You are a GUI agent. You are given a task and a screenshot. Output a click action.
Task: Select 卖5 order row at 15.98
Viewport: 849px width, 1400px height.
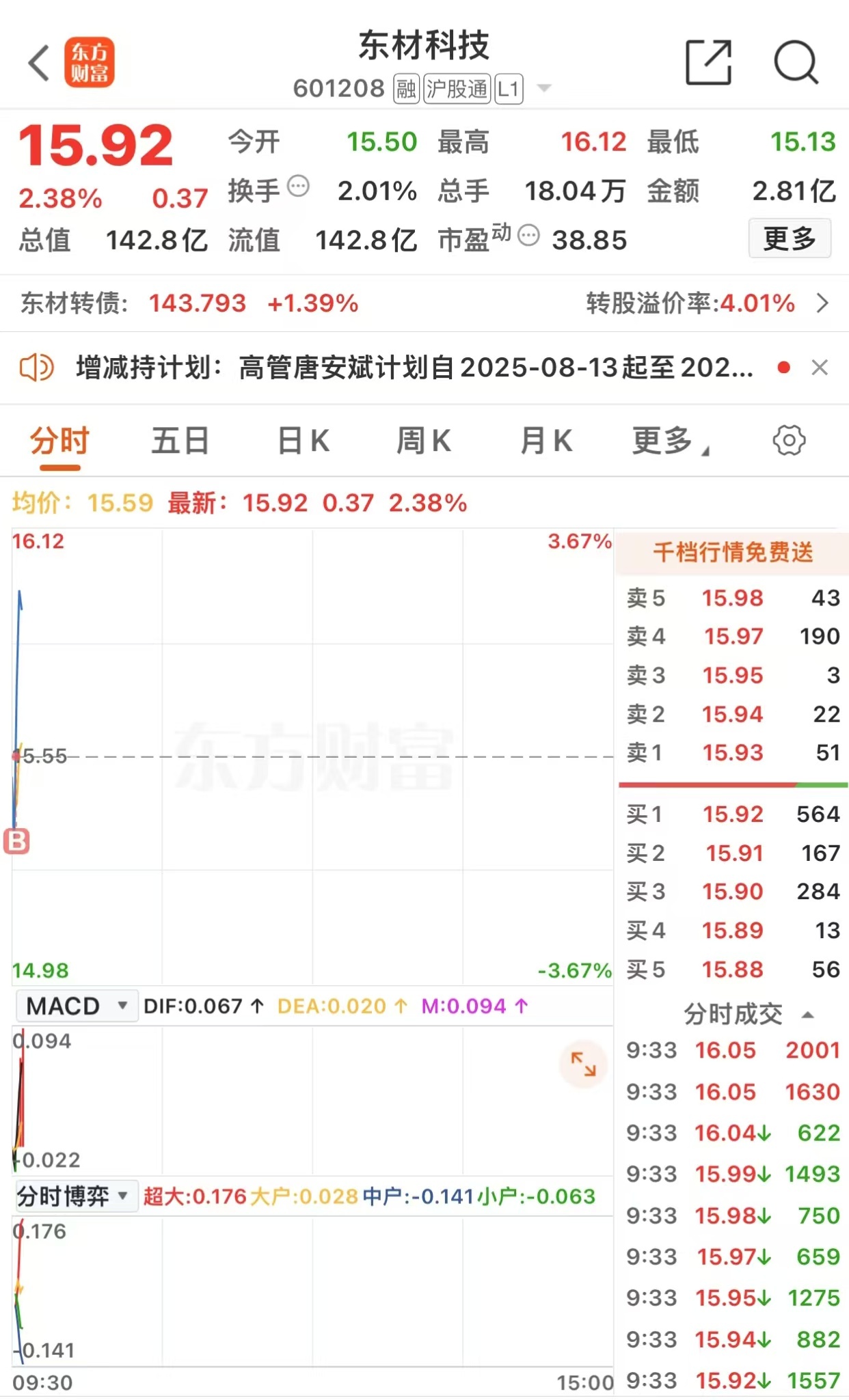(x=733, y=598)
